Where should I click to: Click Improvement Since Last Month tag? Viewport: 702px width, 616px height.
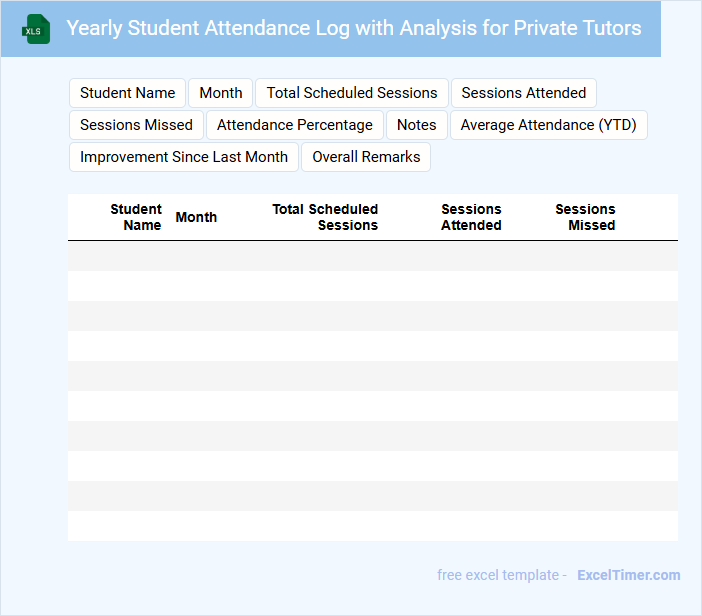pyautogui.click(x=184, y=157)
